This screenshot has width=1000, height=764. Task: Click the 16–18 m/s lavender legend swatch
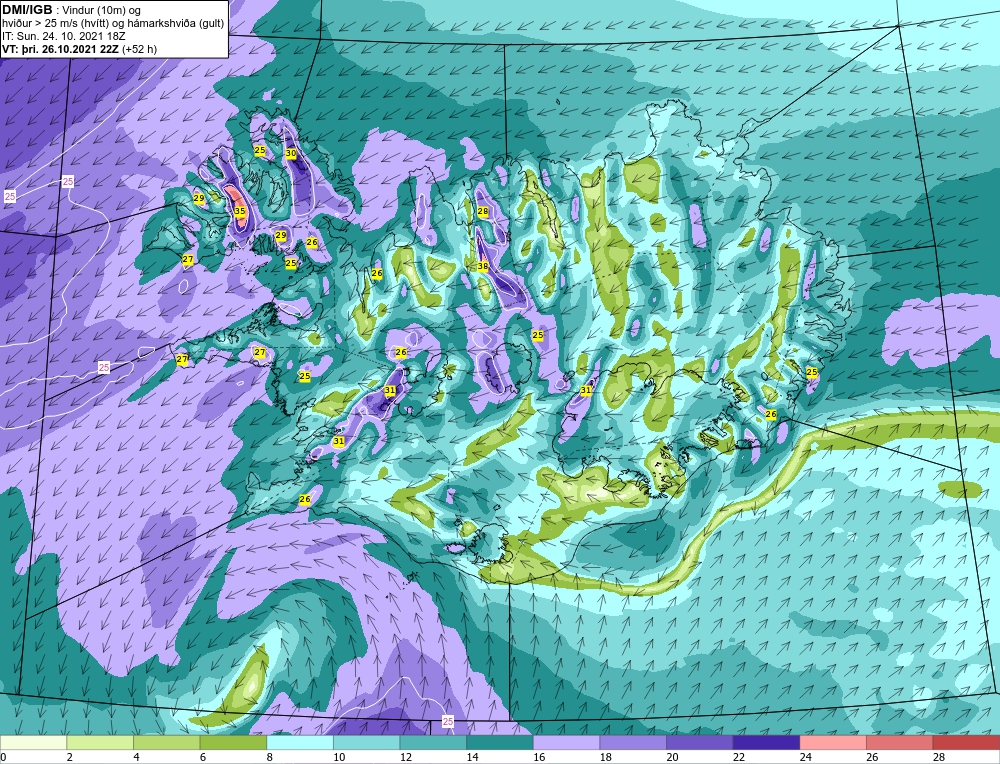pyautogui.click(x=566, y=743)
